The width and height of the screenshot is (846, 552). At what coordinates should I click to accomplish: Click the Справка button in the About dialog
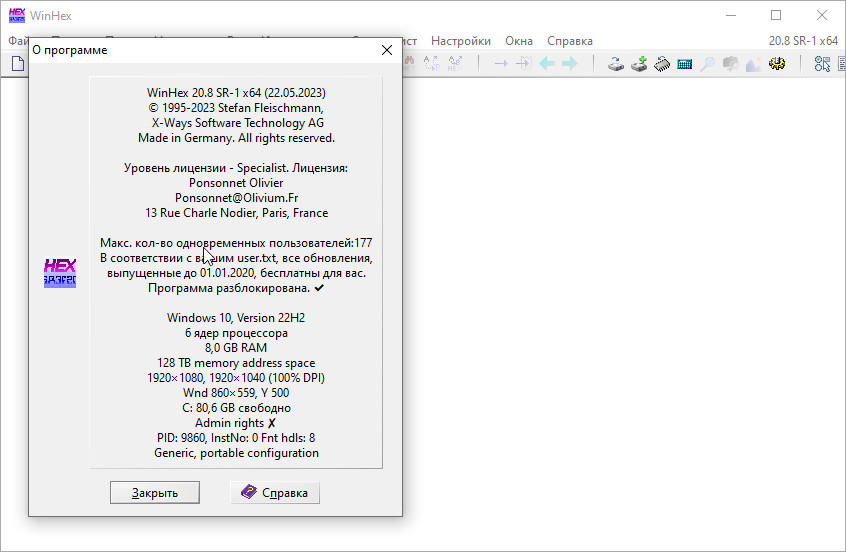275,493
